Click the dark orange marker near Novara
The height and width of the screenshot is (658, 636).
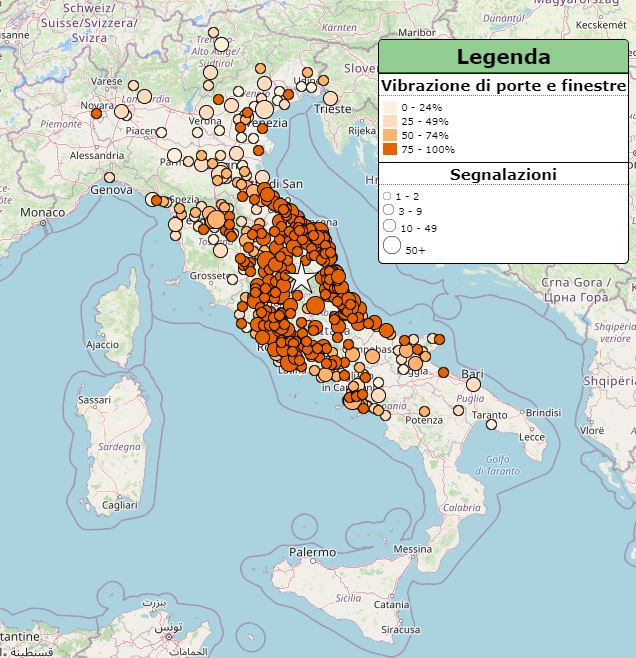pos(96,114)
